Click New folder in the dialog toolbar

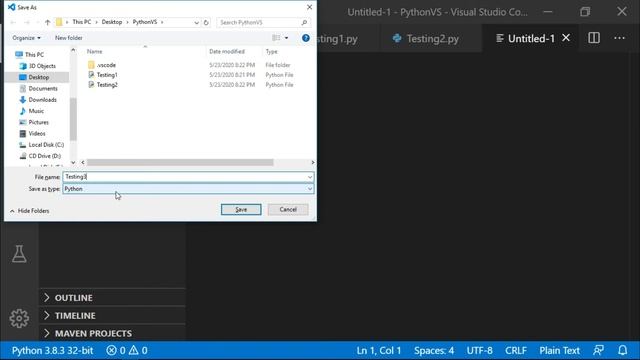coord(69,38)
